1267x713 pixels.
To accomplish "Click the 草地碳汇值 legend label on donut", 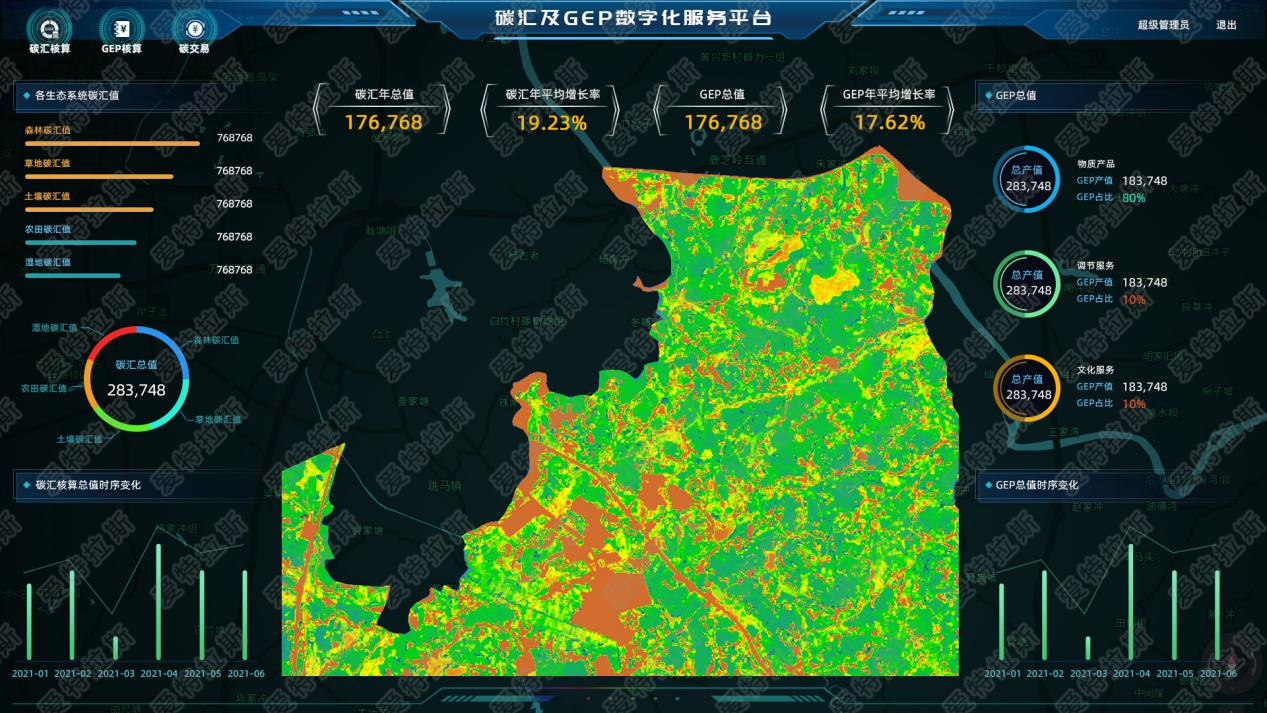I will tap(218, 419).
